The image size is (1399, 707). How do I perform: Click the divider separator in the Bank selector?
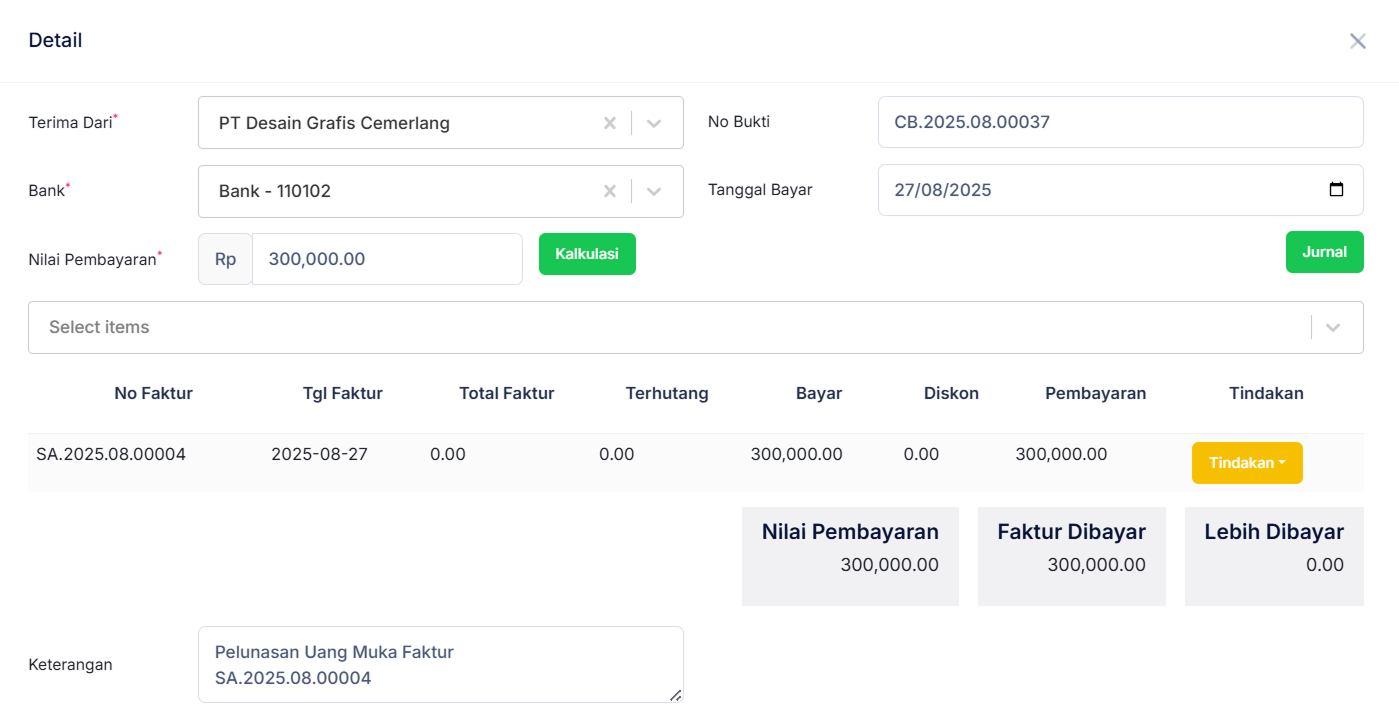tap(632, 190)
